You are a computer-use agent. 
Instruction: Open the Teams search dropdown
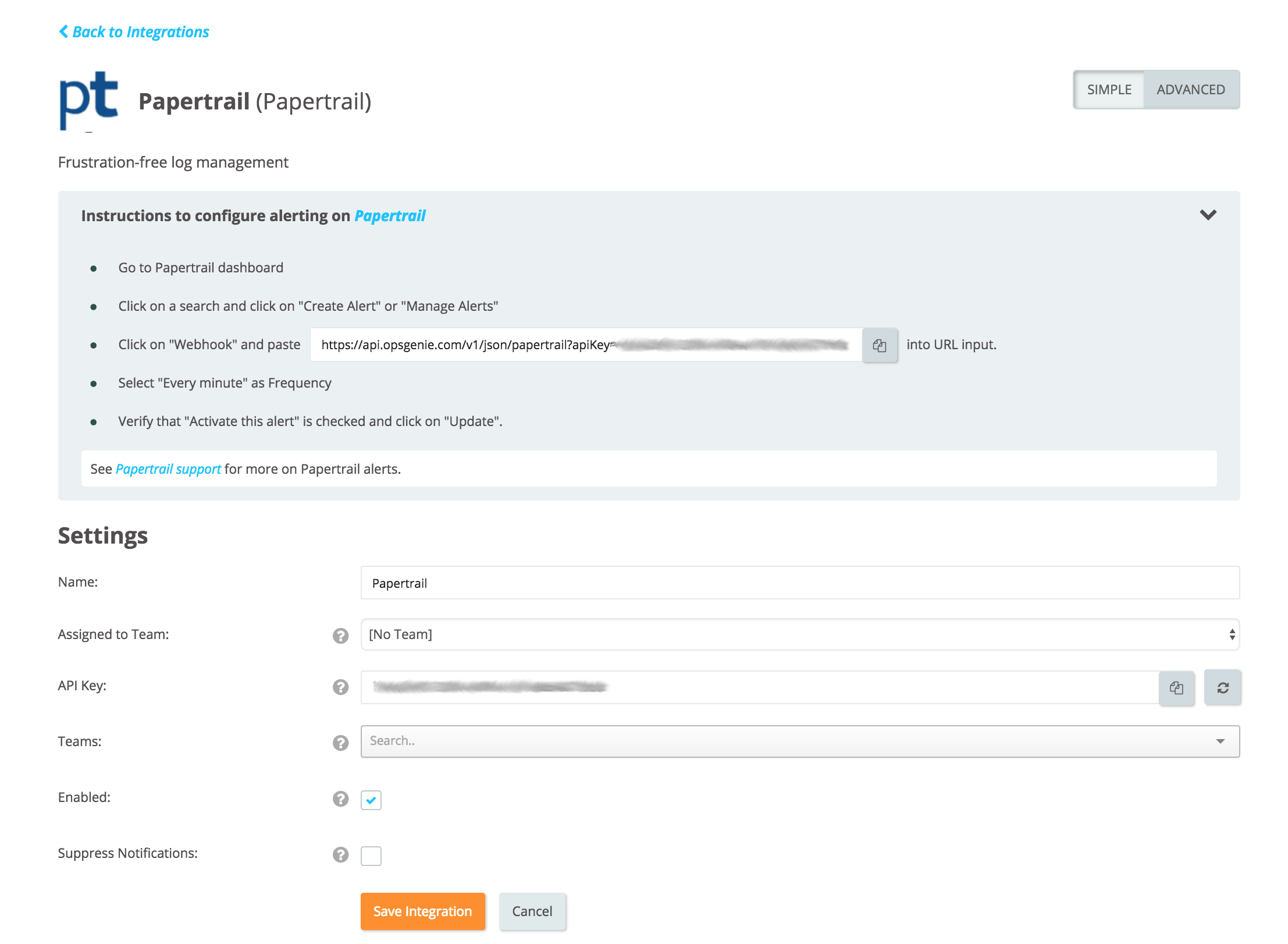click(x=799, y=741)
